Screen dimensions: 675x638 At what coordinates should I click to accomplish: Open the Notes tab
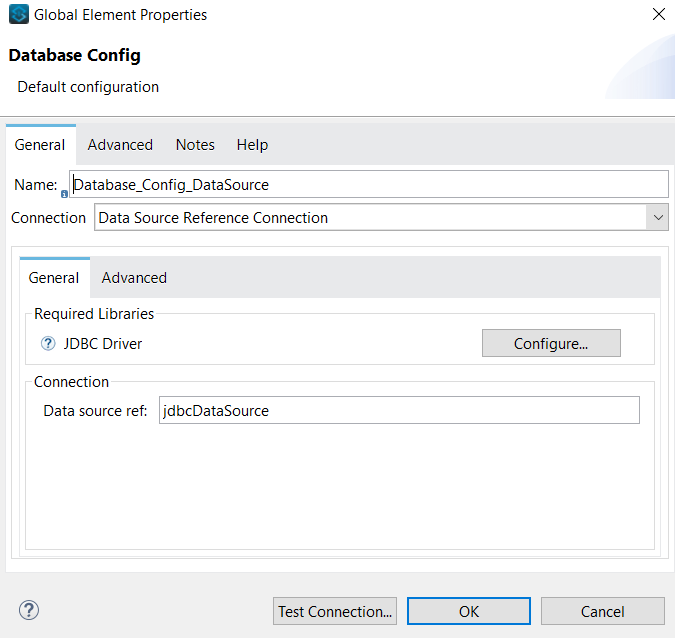[195, 145]
